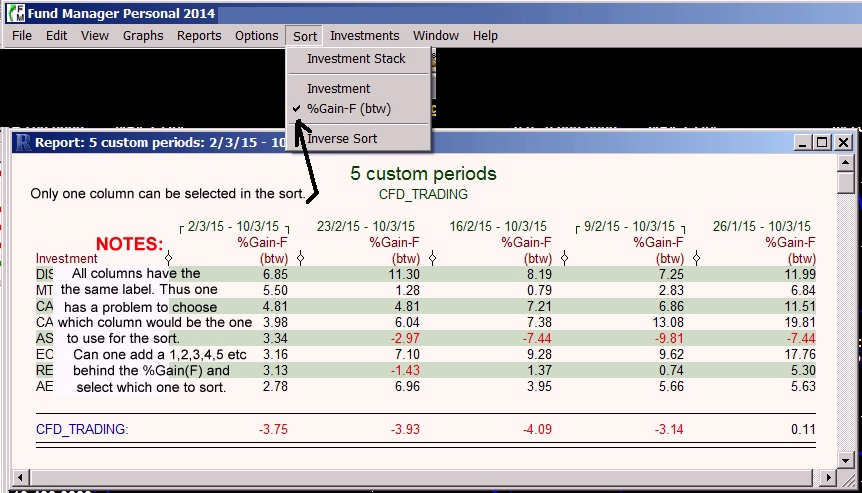Choose Investment Stack in Sort menu
This screenshot has height=493, width=862.
coord(358,59)
